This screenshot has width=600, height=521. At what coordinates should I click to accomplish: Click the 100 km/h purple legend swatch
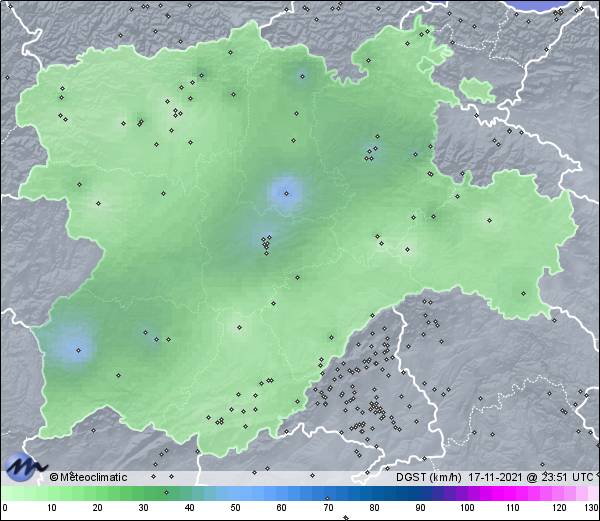(466, 493)
